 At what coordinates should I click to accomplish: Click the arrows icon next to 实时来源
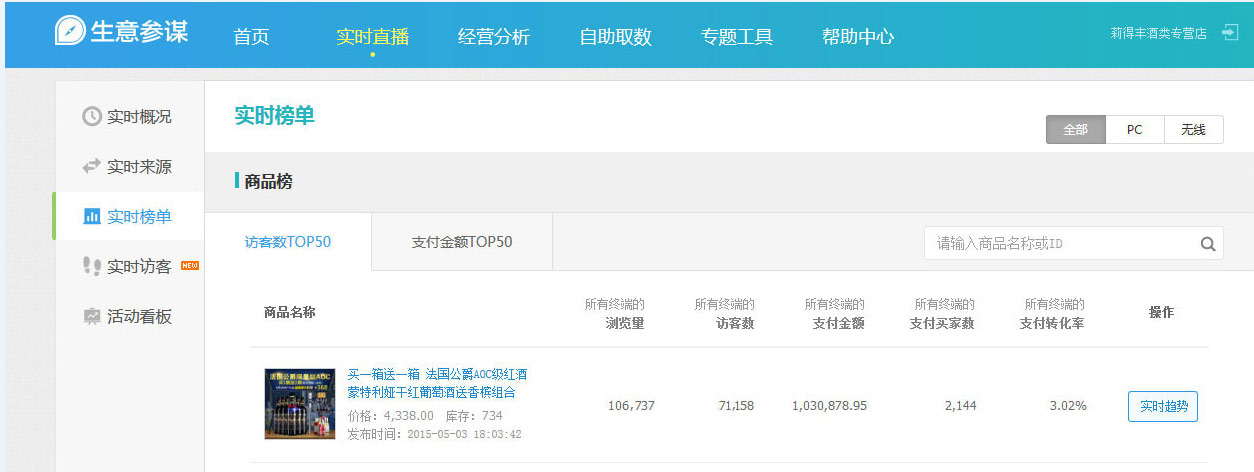click(91, 167)
